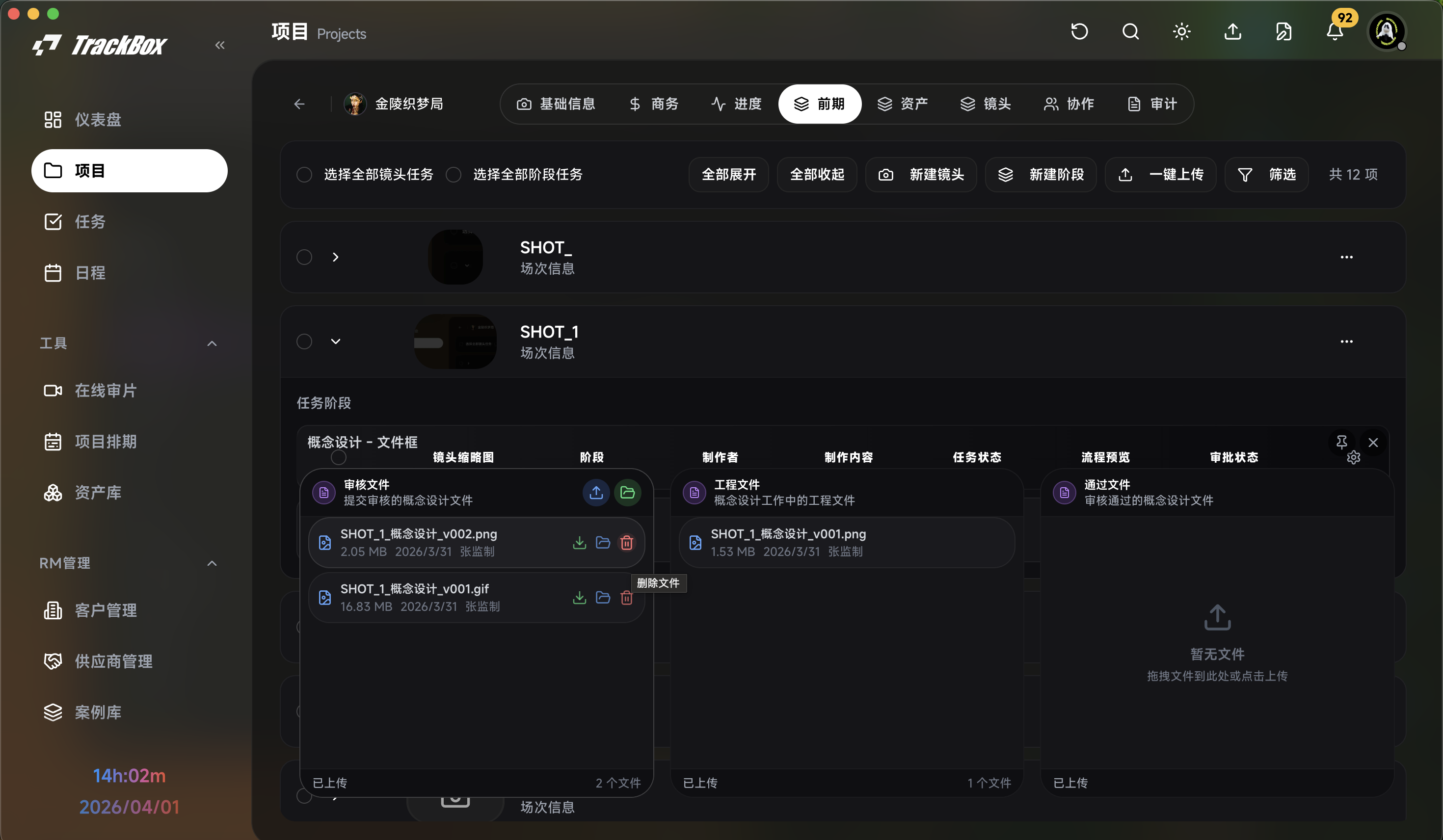1443x840 pixels.
Task: Switch to 协作 tab
Action: coord(1069,104)
